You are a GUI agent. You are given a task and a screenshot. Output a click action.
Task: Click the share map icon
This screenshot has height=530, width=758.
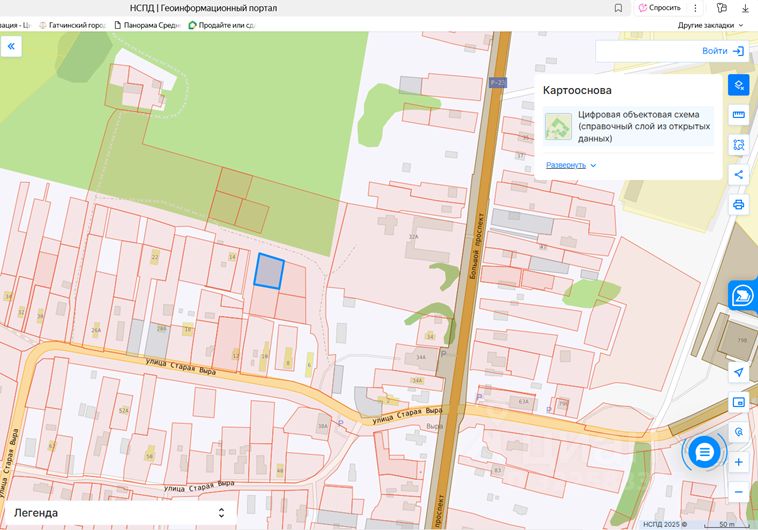pyautogui.click(x=738, y=175)
